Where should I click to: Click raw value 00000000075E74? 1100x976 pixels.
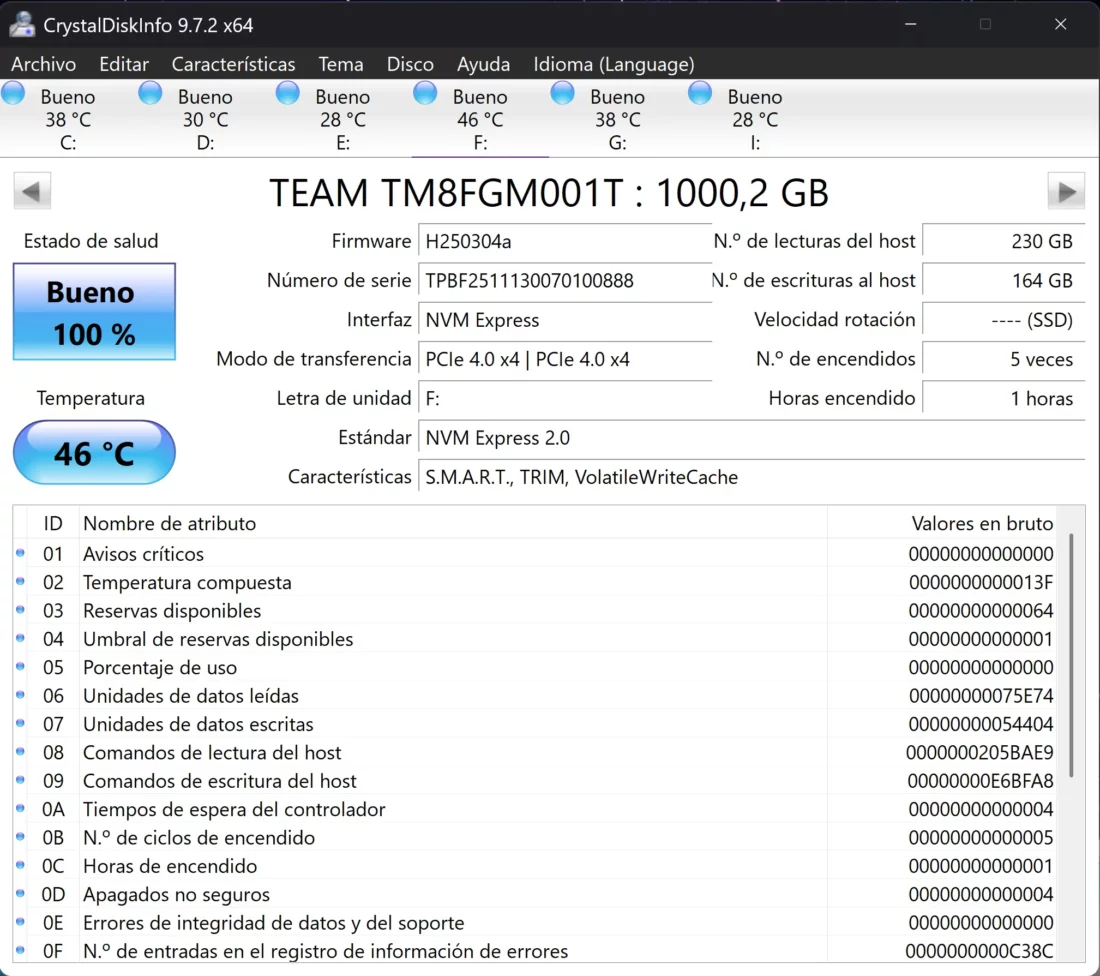coord(981,696)
